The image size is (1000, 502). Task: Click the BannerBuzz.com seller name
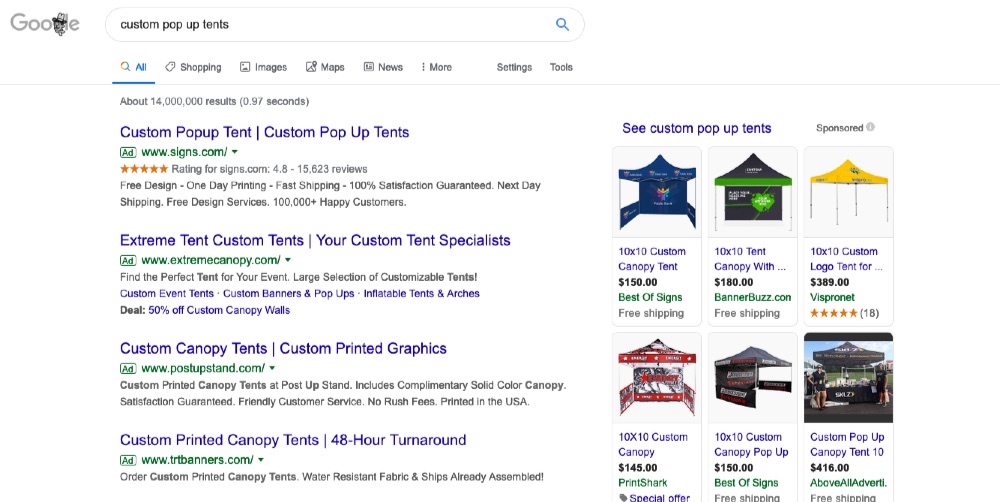[753, 297]
